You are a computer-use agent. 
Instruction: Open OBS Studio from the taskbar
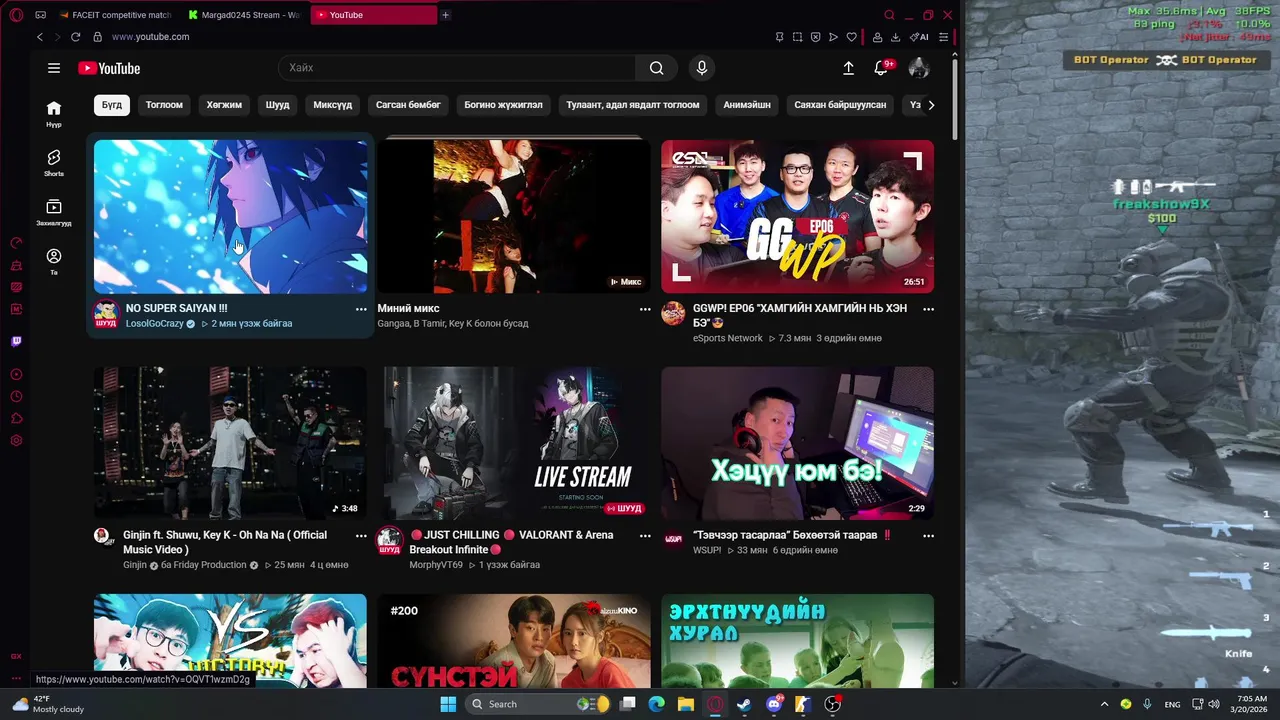832,704
